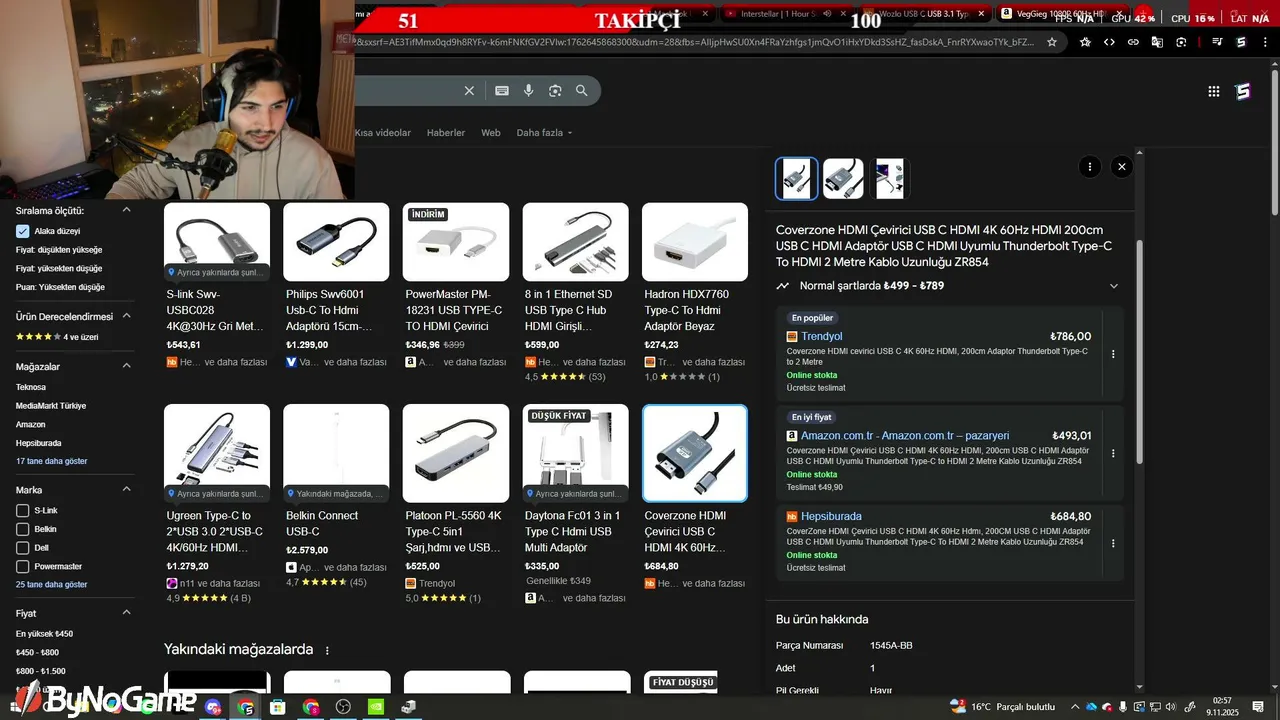1280x720 pixels.
Task: Open the browser three-dot menu
Action: (x=1266, y=42)
